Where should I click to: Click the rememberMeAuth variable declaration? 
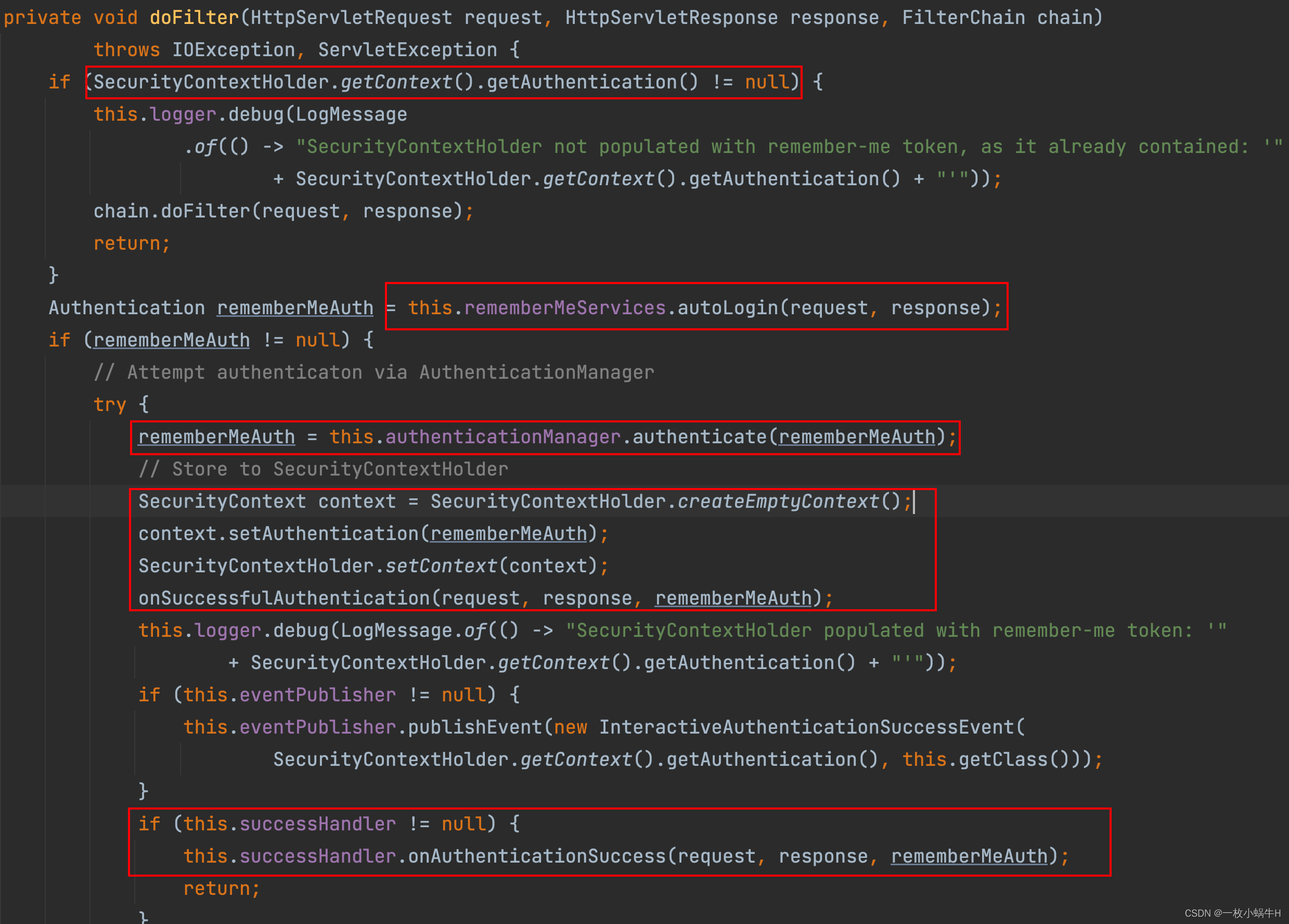(x=295, y=308)
